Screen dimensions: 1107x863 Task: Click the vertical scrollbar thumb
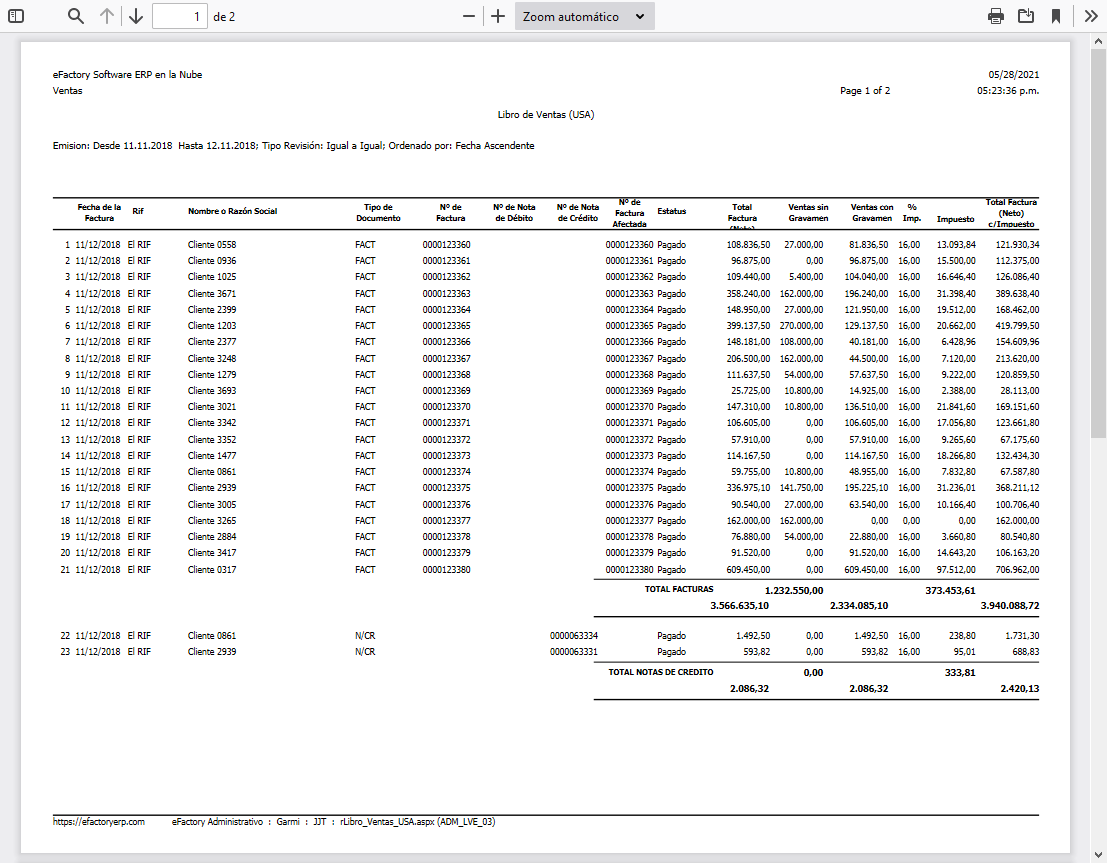[x=1098, y=240]
